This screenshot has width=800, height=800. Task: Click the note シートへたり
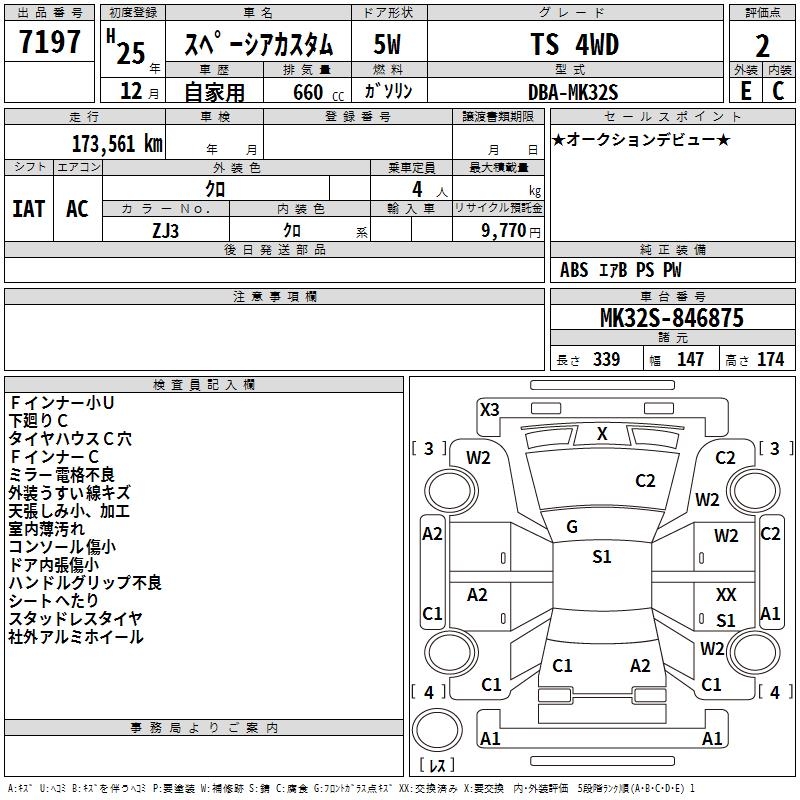click(53, 601)
